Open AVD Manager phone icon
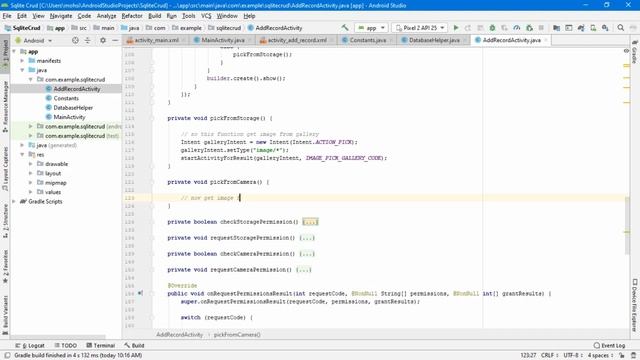 (x=593, y=28)
